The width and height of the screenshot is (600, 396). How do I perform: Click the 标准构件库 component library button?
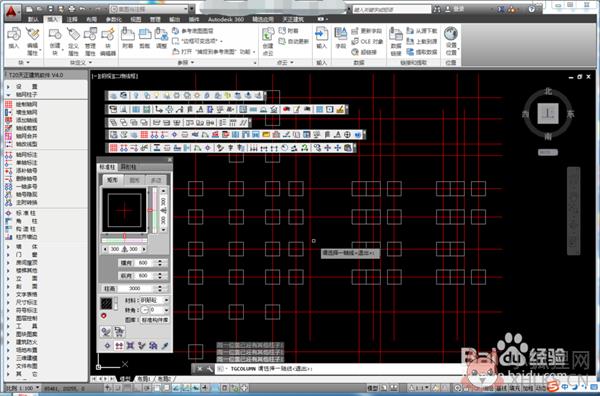click(155, 319)
